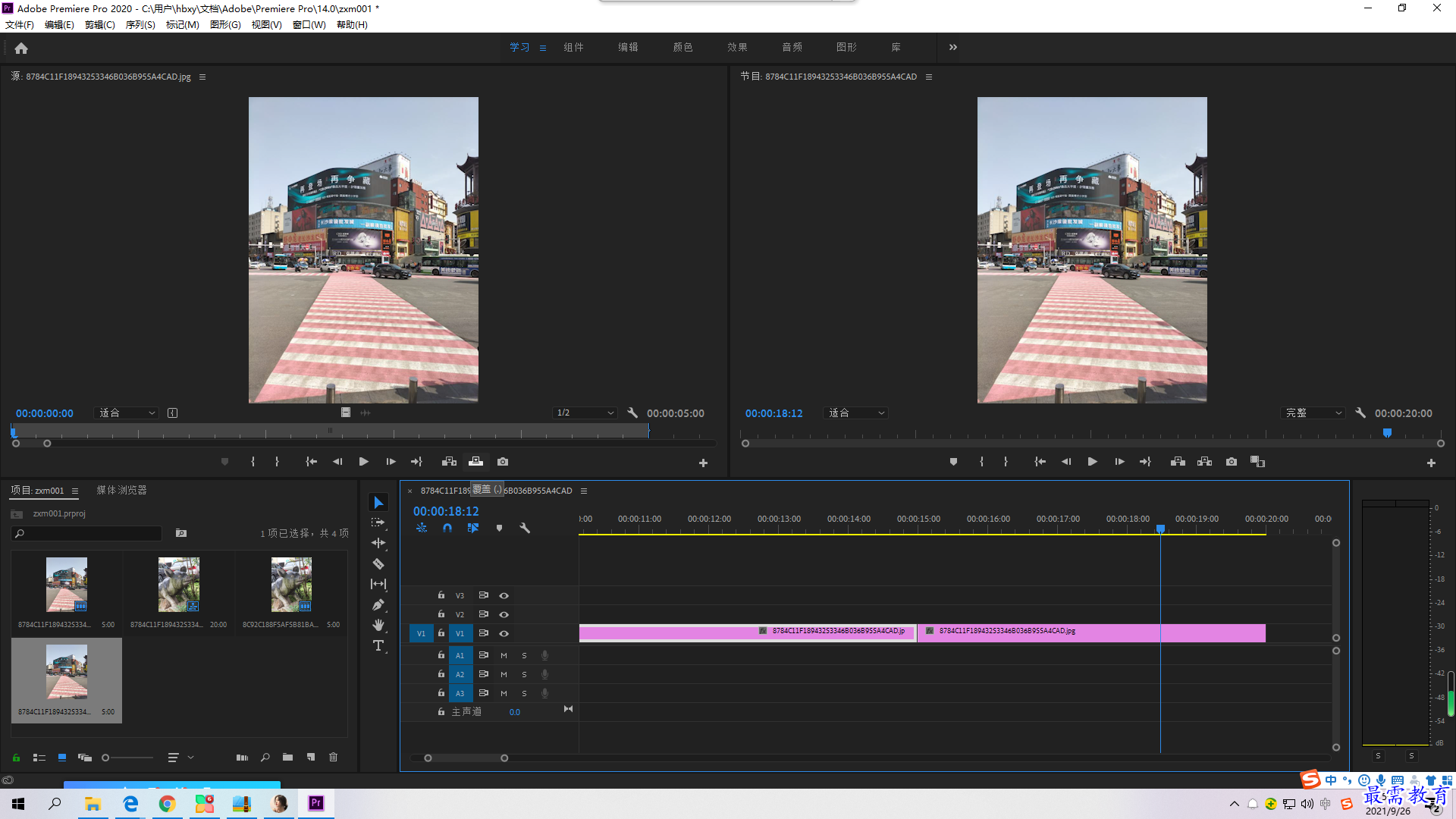Click program monitor Extract button

[x=1204, y=461]
